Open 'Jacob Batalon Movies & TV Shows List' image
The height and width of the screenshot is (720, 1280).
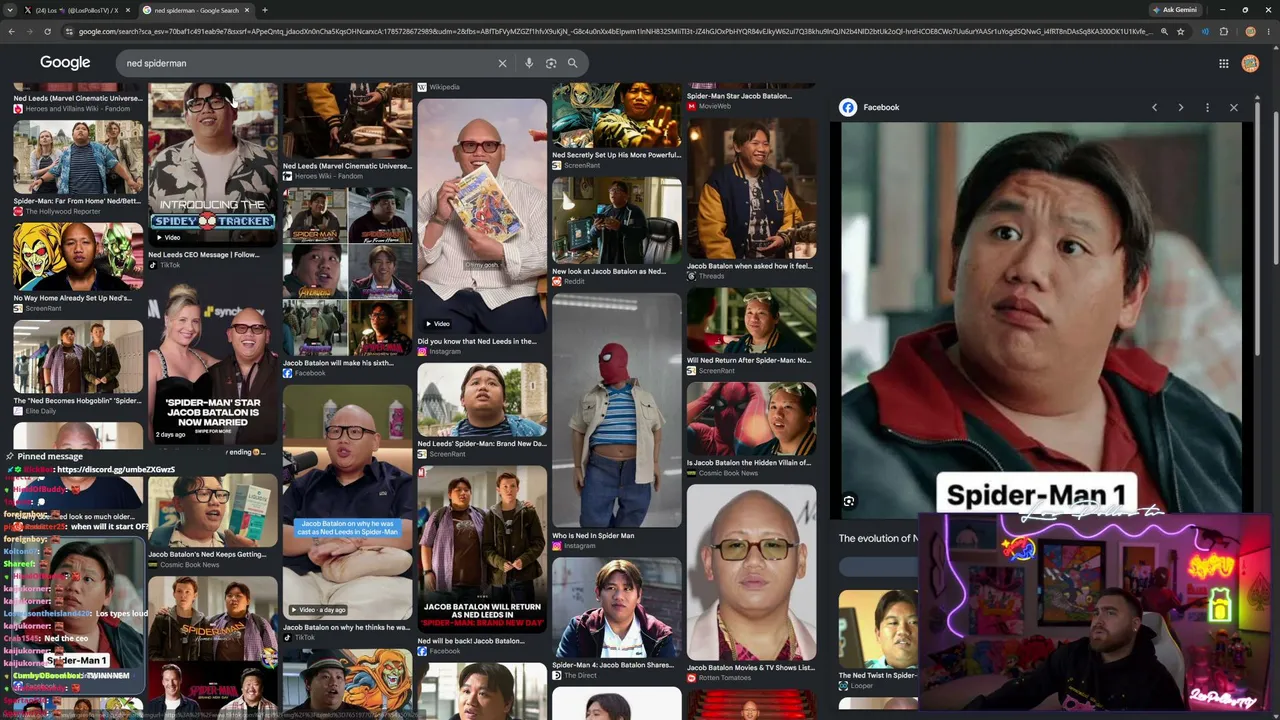pos(752,573)
